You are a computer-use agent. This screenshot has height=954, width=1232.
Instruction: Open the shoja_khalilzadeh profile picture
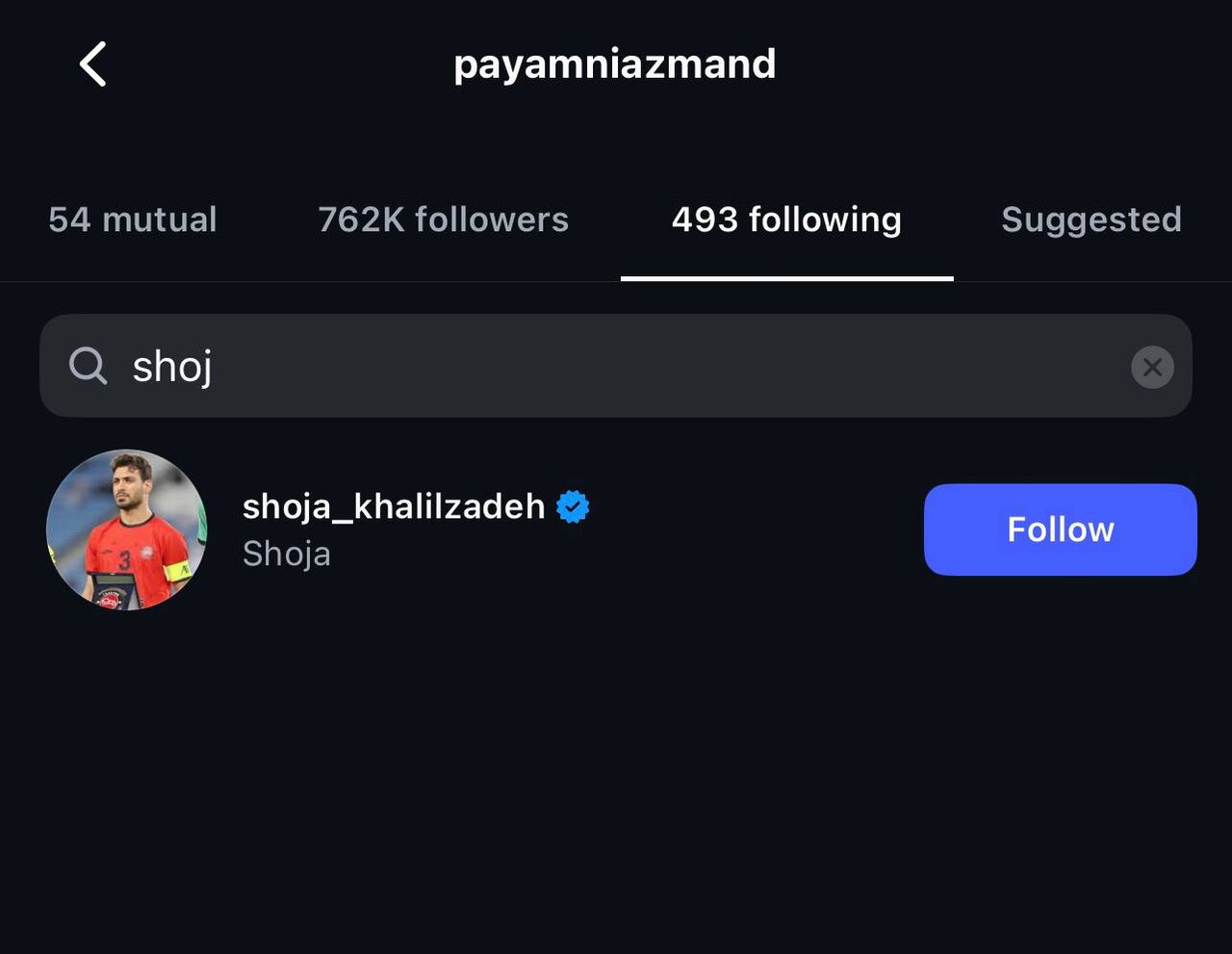[x=126, y=529]
